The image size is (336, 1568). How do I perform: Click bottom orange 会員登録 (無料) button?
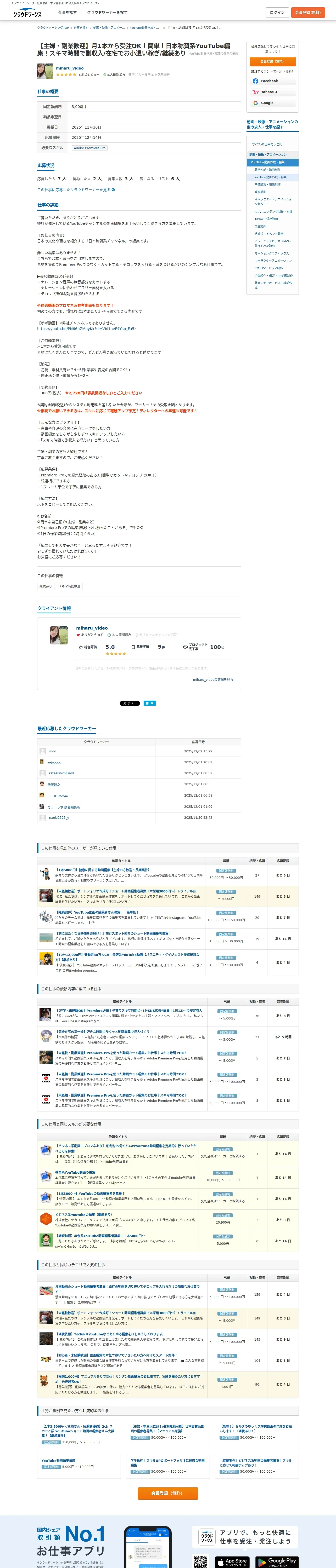pyautogui.click(x=168, y=1493)
